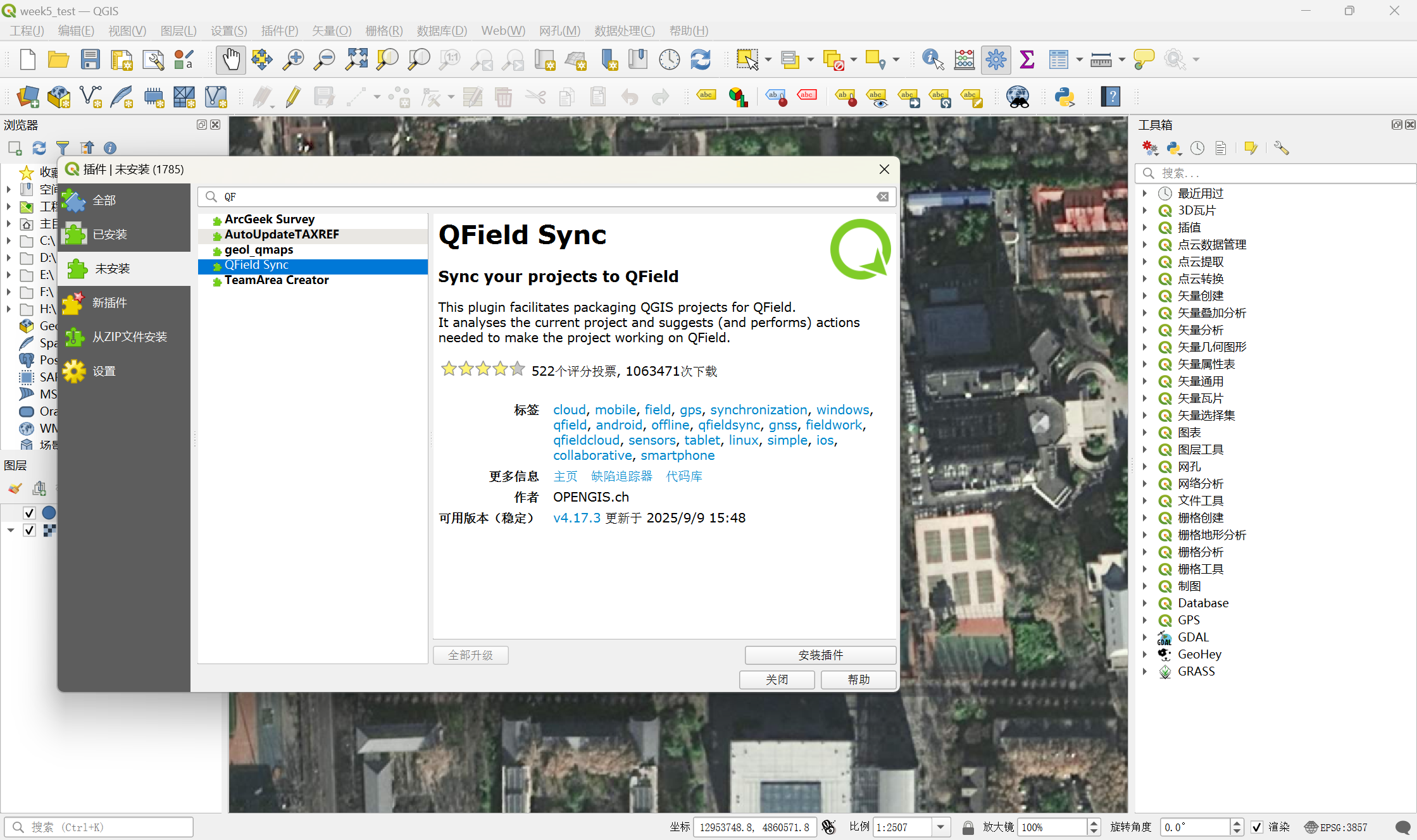The image size is (1417, 840).
Task: Open the Statistical Summary sigma icon
Action: (1027, 59)
